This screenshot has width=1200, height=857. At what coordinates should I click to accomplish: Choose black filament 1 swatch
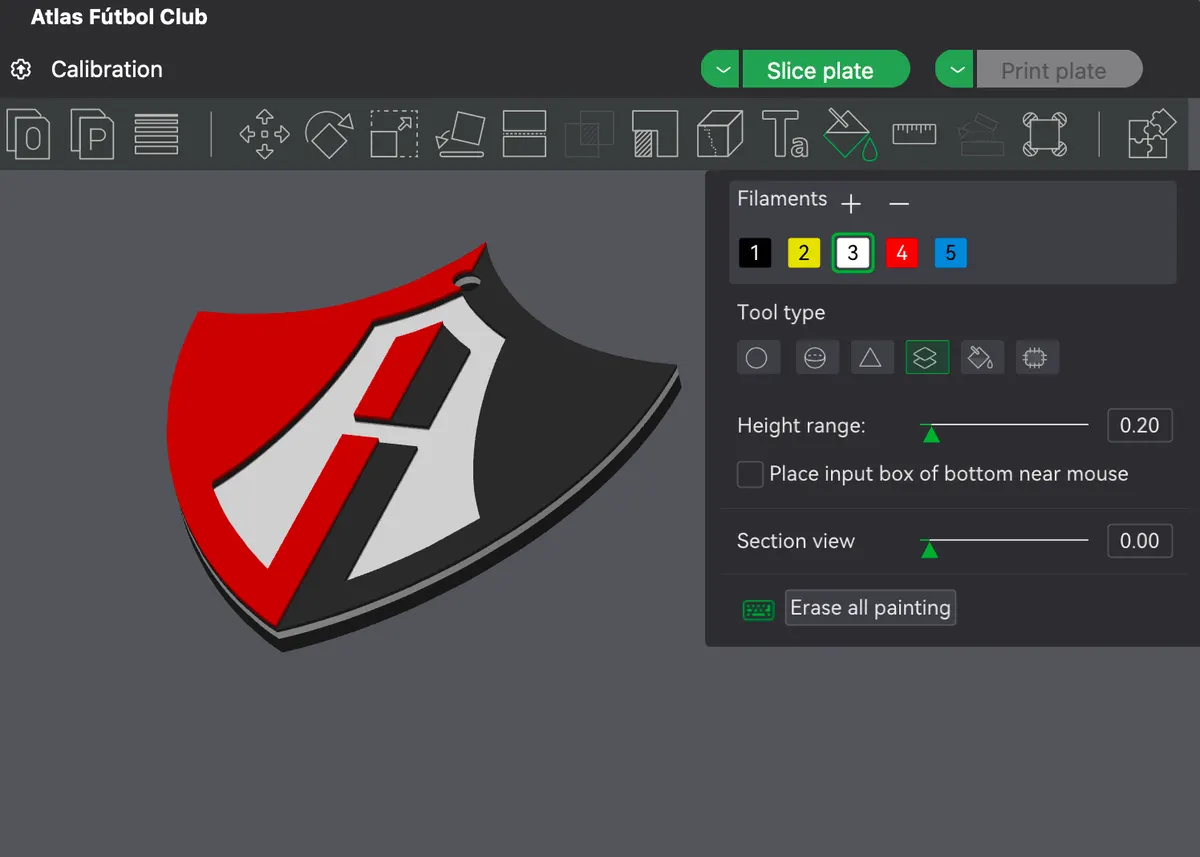(x=755, y=253)
